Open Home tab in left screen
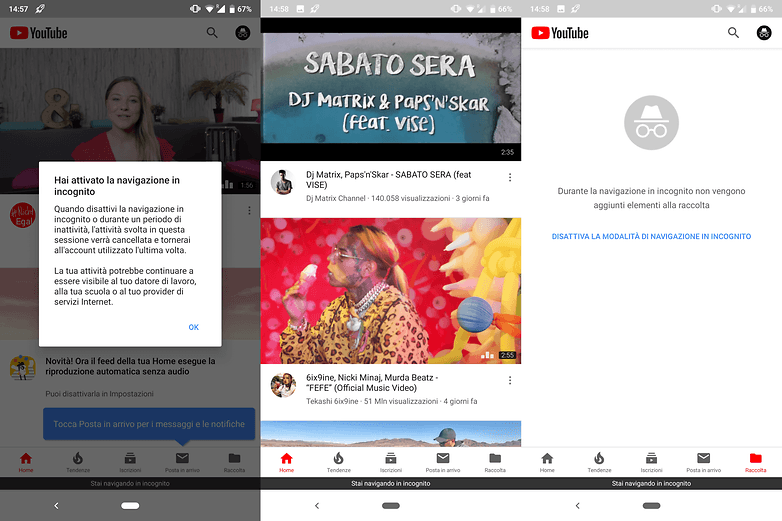Viewport: 782px width, 521px height. (26, 462)
